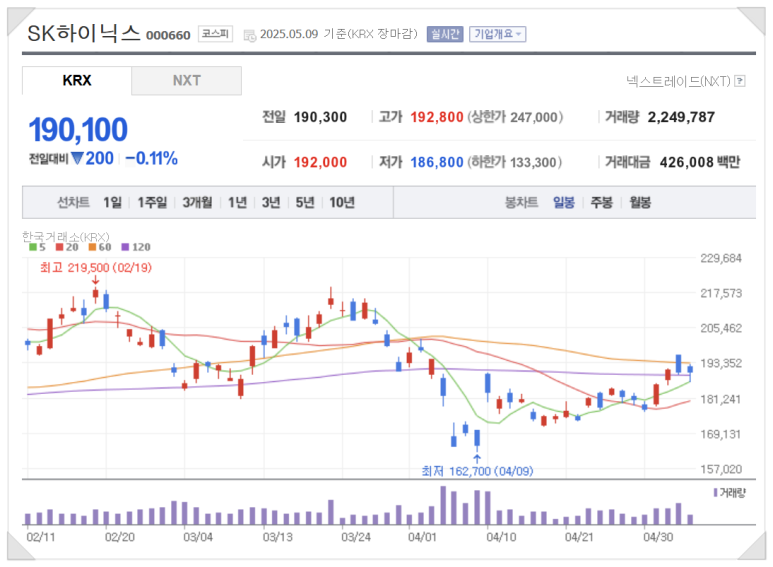773x567 pixels.
Task: Click the red 20-day moving average legend
Action: (67, 247)
